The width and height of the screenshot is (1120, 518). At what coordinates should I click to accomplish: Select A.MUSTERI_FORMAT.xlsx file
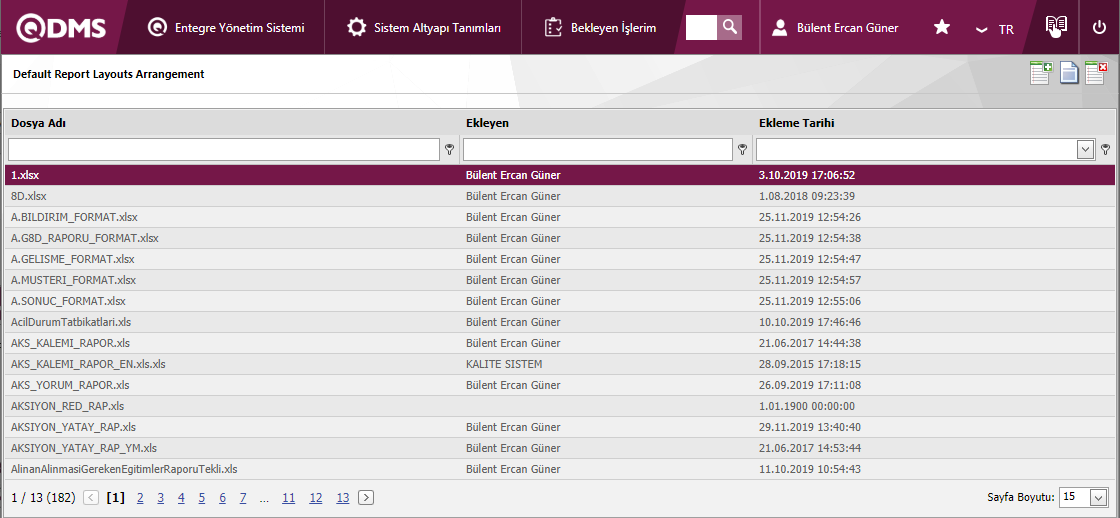pos(74,280)
